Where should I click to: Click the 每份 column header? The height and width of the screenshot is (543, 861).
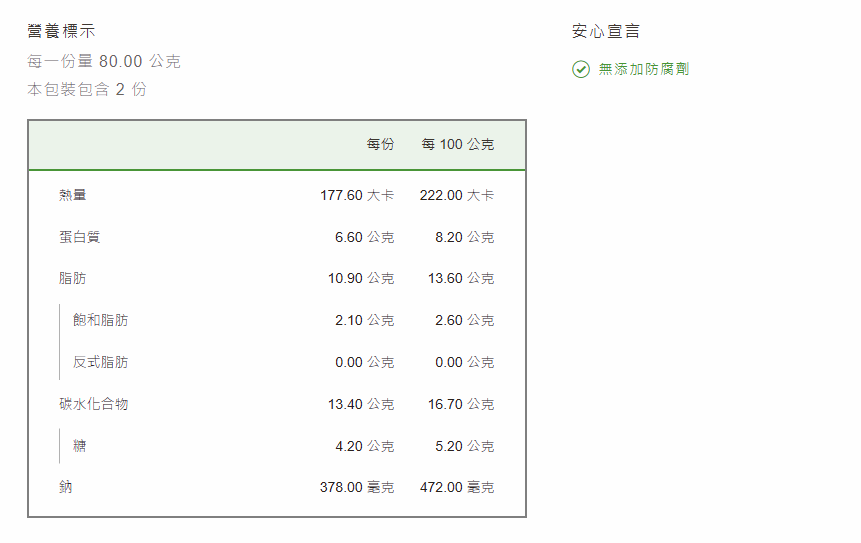(380, 144)
